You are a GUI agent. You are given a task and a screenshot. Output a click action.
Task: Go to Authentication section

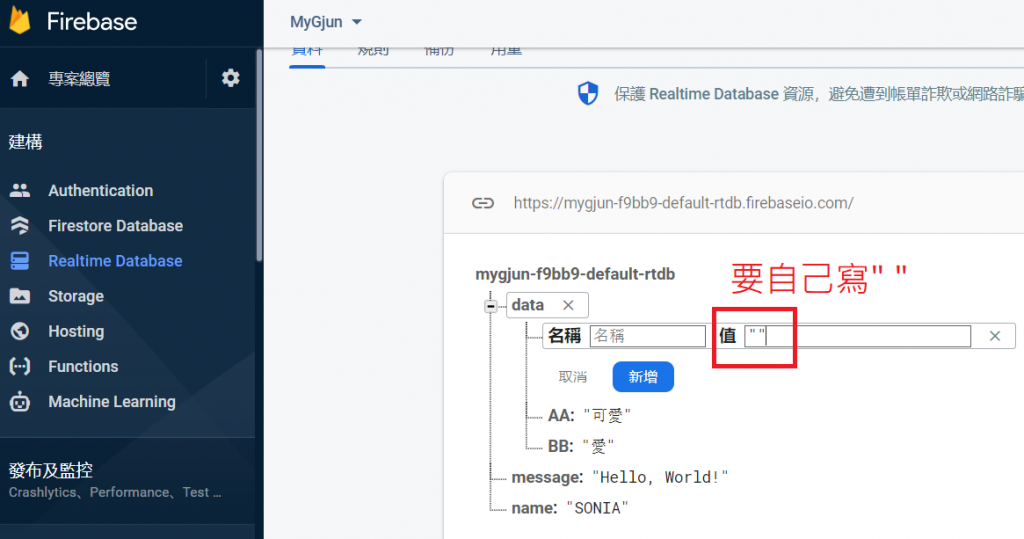pyautogui.click(x=101, y=190)
